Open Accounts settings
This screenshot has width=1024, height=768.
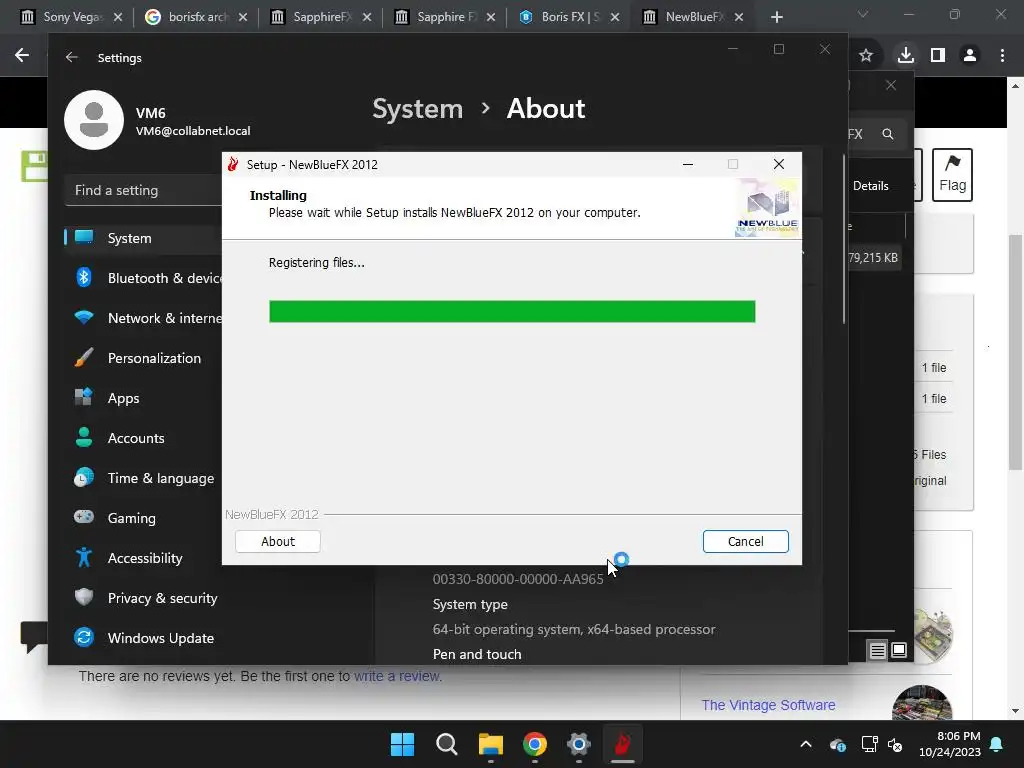(x=144, y=438)
